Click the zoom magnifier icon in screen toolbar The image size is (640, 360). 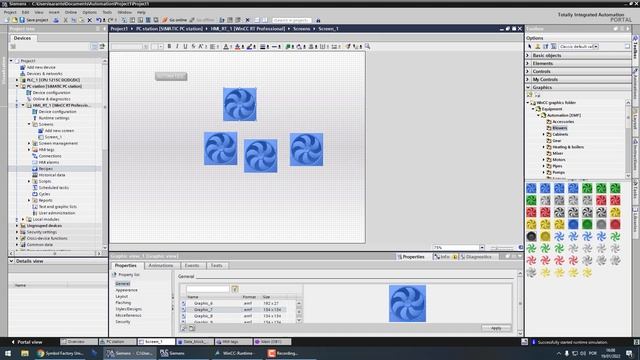367,47
